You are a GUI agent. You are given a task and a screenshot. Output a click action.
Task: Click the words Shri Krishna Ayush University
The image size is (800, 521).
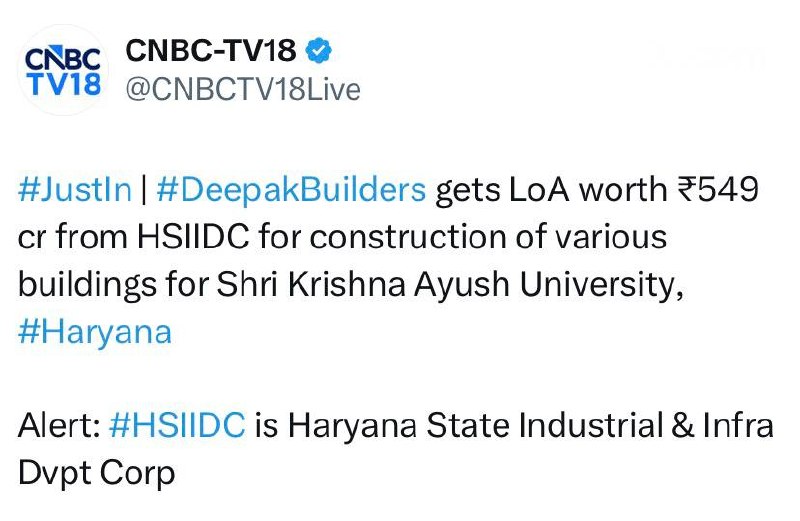tap(450, 285)
